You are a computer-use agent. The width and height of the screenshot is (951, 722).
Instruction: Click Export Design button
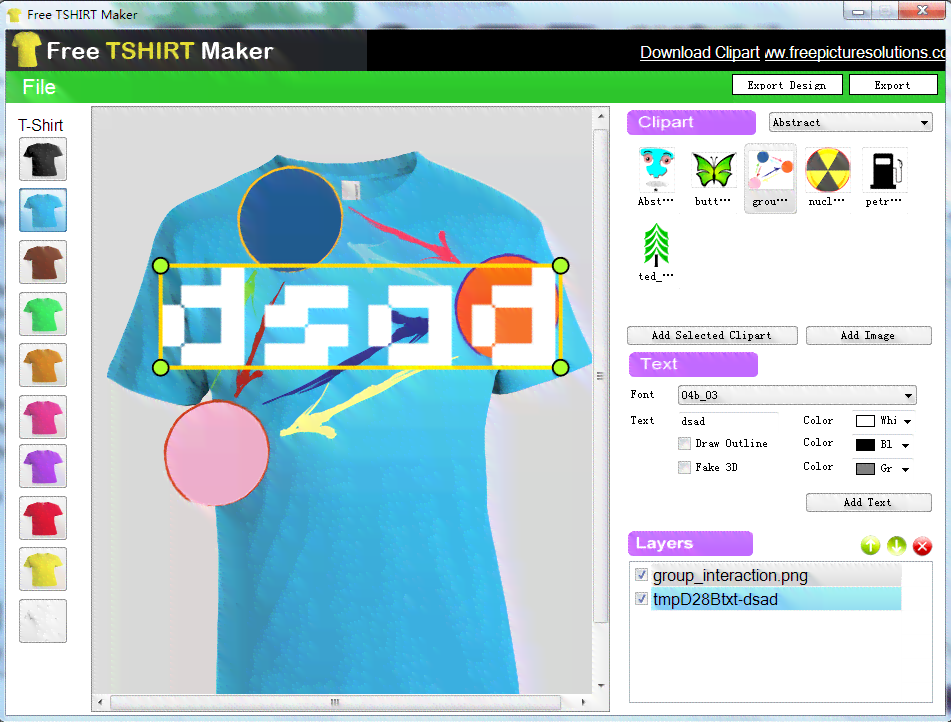[787, 85]
